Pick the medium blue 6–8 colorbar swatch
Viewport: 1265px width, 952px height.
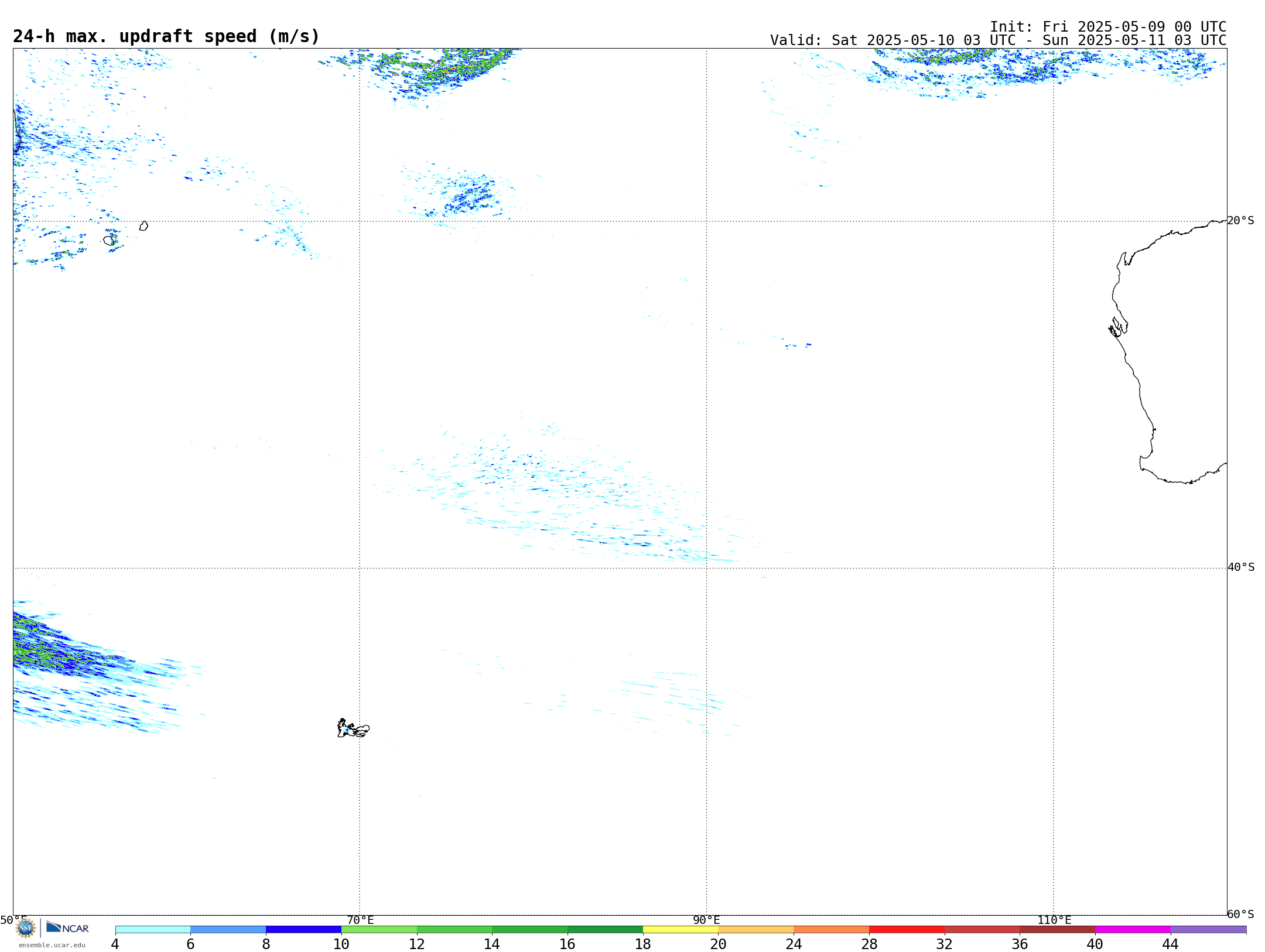pos(228,929)
